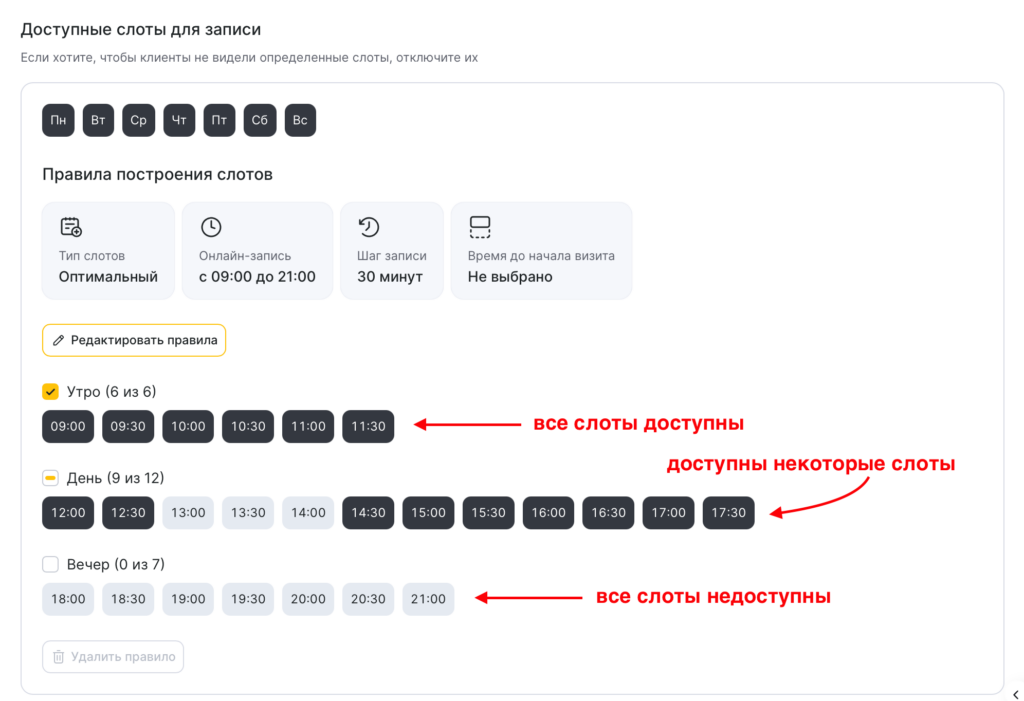Toggle the День (9 из 12) checkbox

point(51,478)
